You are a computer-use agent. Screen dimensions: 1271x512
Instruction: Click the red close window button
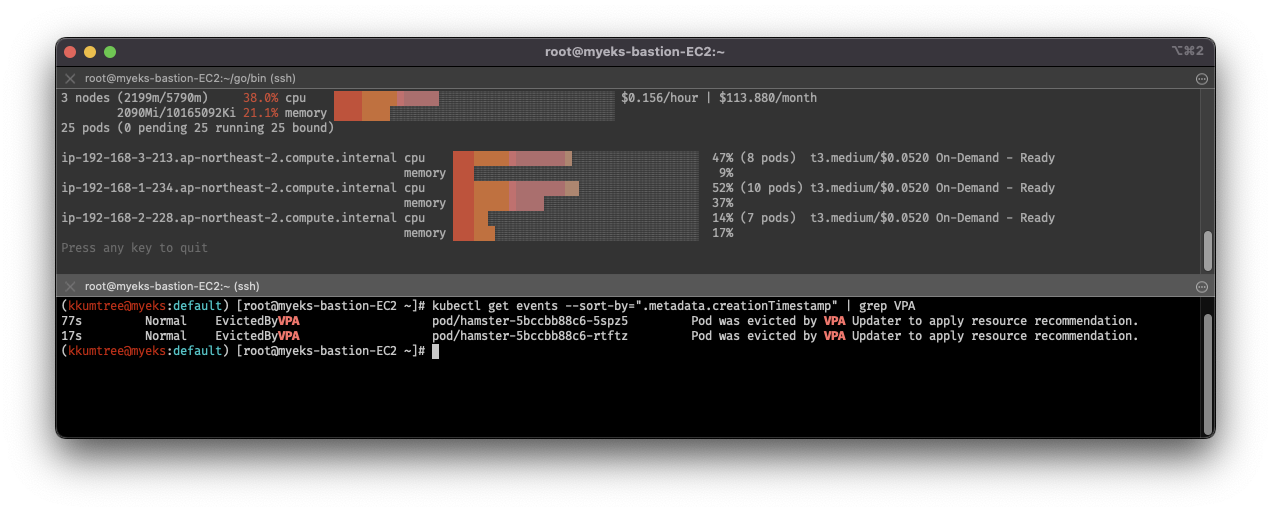coord(70,51)
